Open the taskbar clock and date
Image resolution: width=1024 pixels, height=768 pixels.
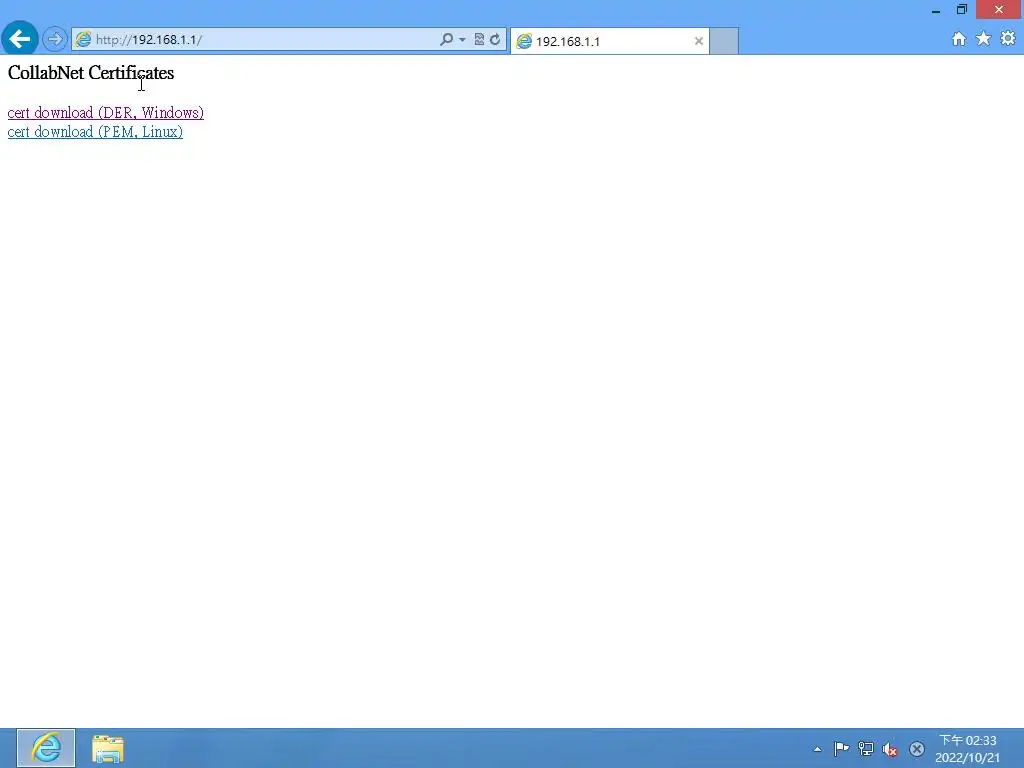click(967, 749)
